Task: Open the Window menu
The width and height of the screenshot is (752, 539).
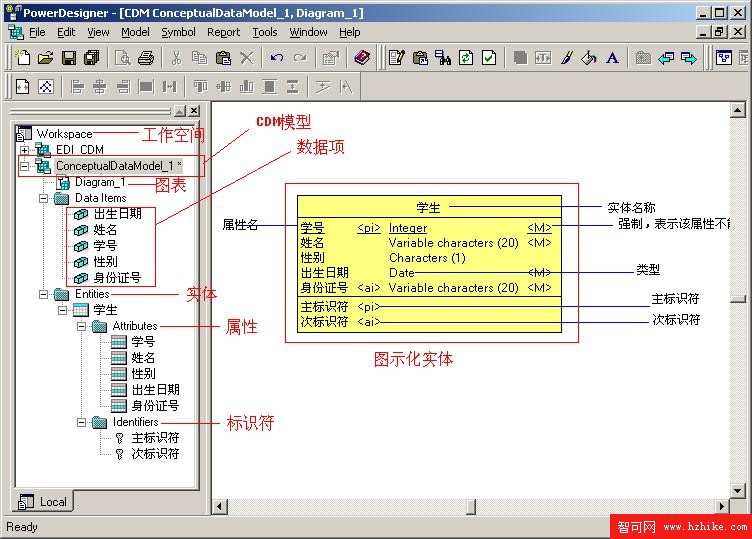Action: tap(308, 32)
